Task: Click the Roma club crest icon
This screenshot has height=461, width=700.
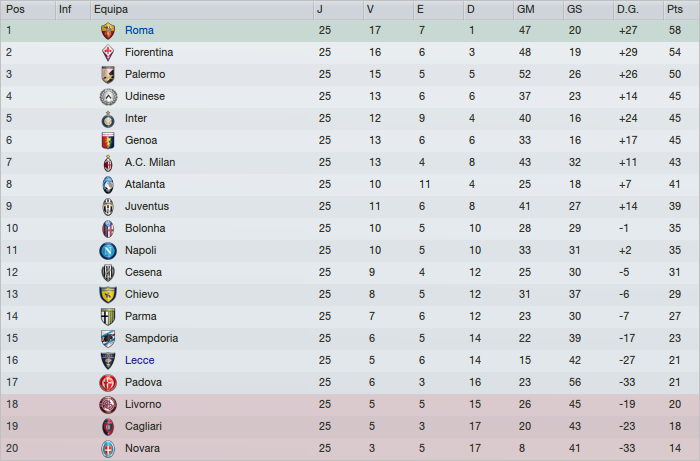Action: tap(108, 30)
